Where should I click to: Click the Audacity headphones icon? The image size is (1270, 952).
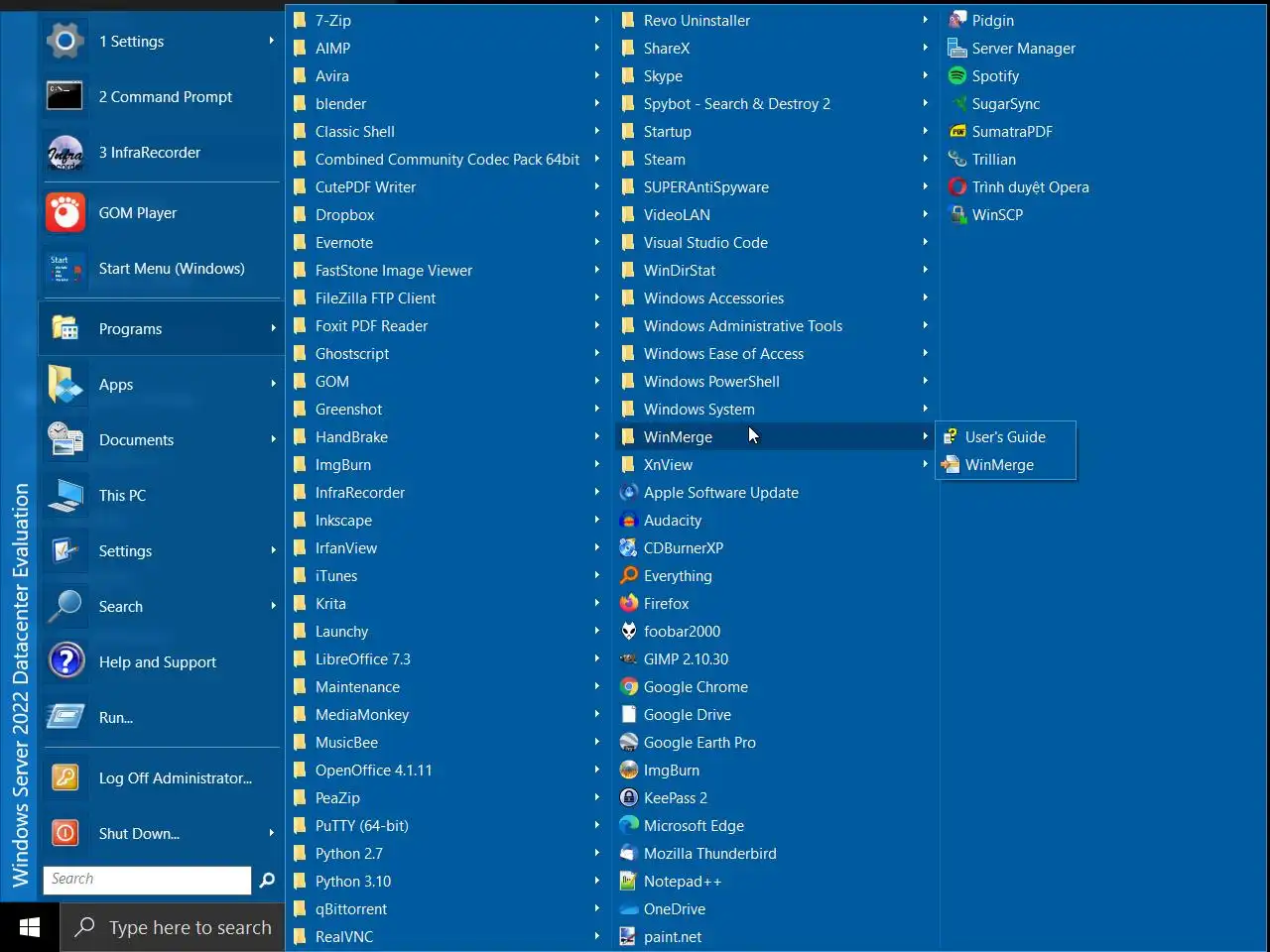tap(628, 520)
